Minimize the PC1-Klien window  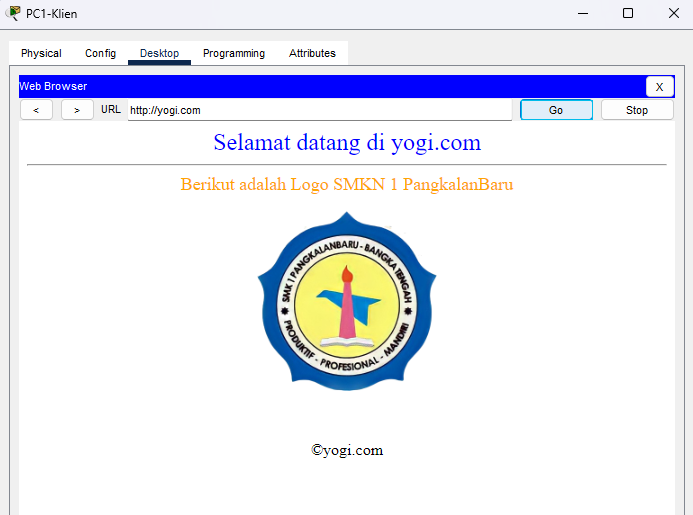pyautogui.click(x=583, y=14)
